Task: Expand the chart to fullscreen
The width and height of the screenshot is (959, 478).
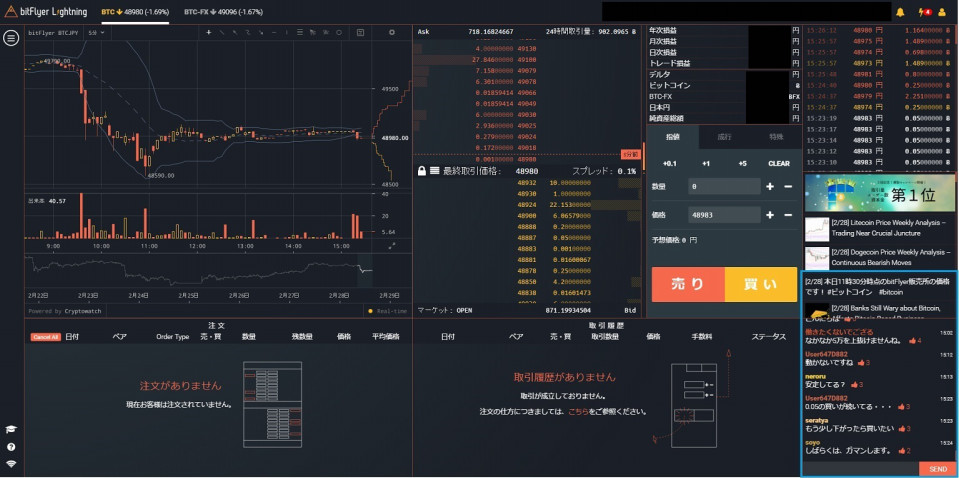Action: coord(392,245)
